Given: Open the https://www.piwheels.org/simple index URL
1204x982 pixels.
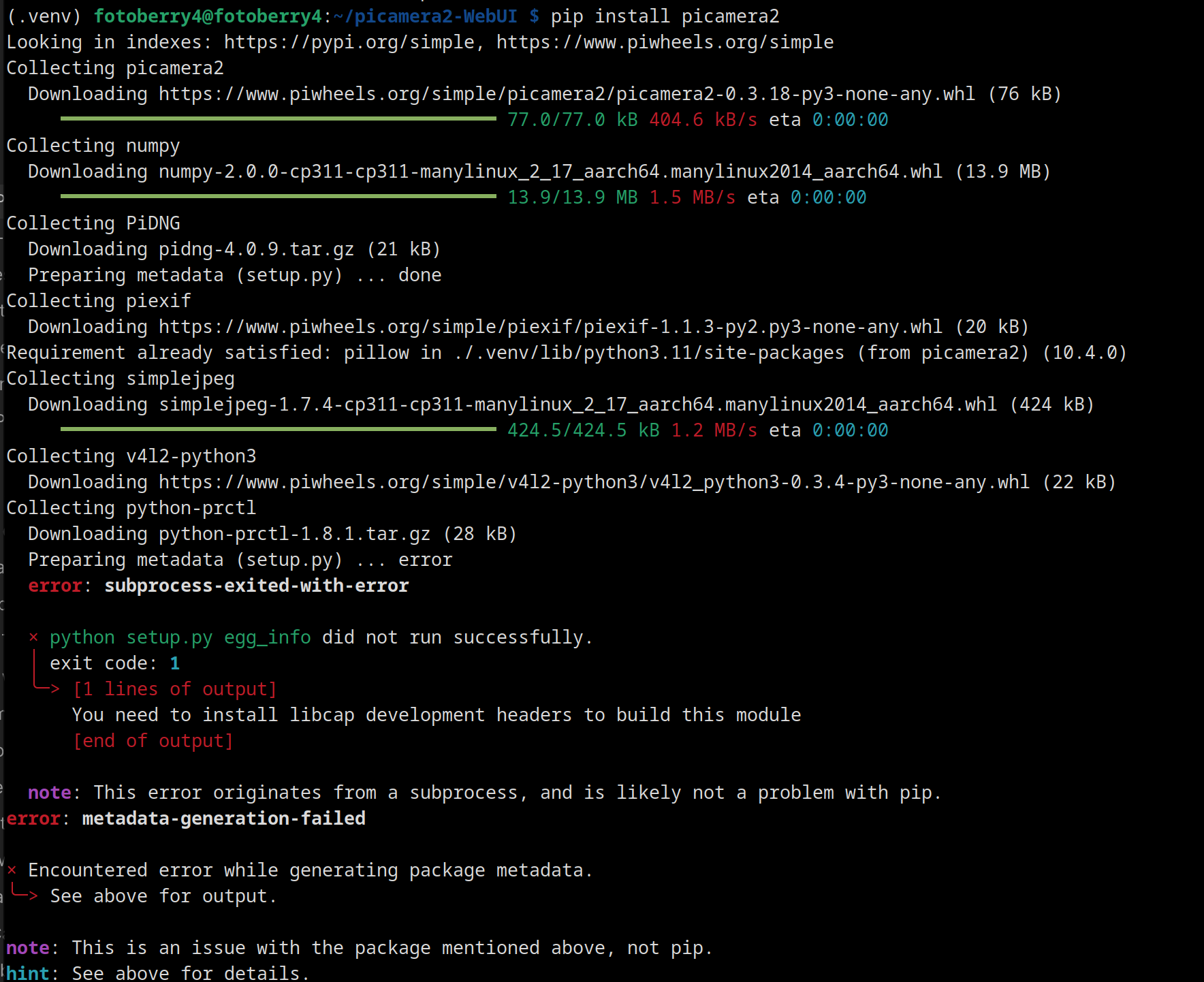Looking at the screenshot, I should click(665, 42).
